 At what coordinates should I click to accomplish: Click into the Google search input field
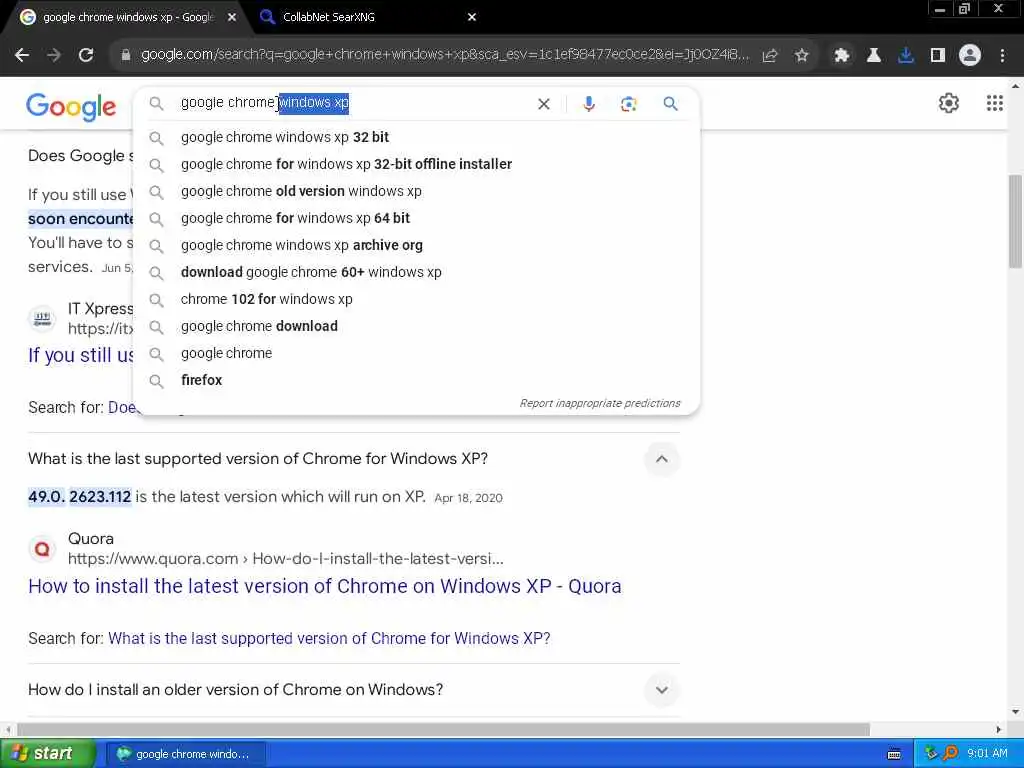click(353, 103)
